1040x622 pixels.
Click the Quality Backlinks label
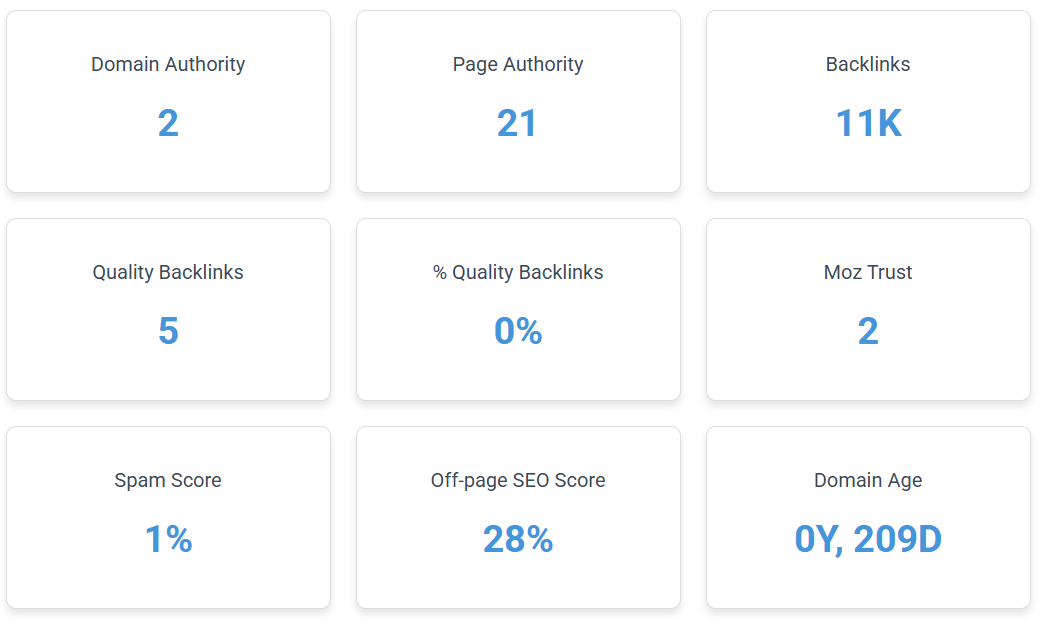coord(168,273)
